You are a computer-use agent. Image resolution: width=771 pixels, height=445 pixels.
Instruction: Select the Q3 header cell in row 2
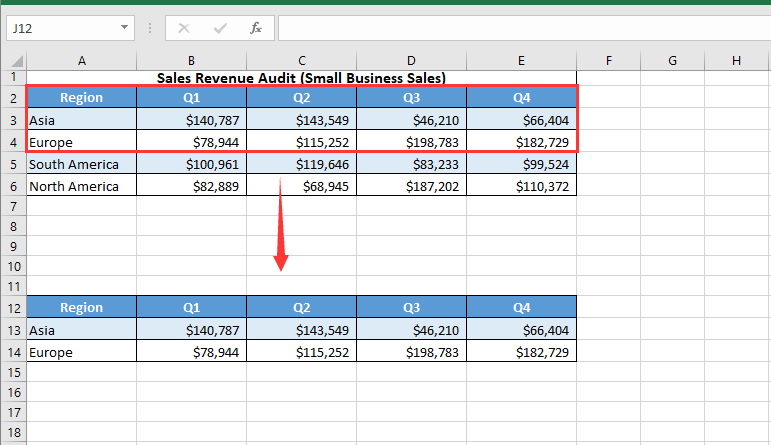click(411, 98)
